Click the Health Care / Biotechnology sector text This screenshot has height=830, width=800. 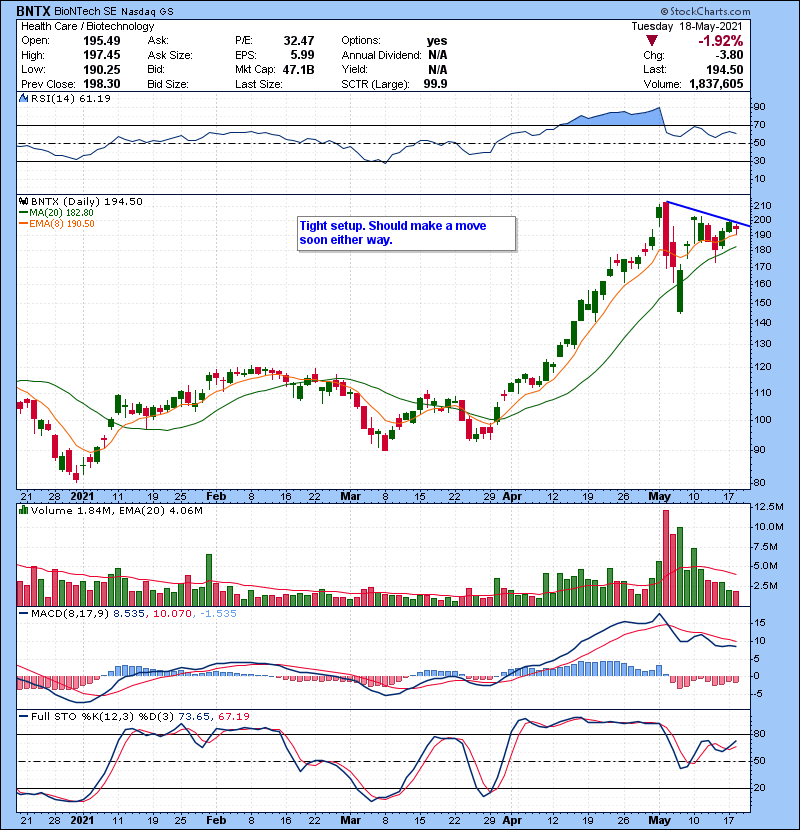click(x=87, y=26)
